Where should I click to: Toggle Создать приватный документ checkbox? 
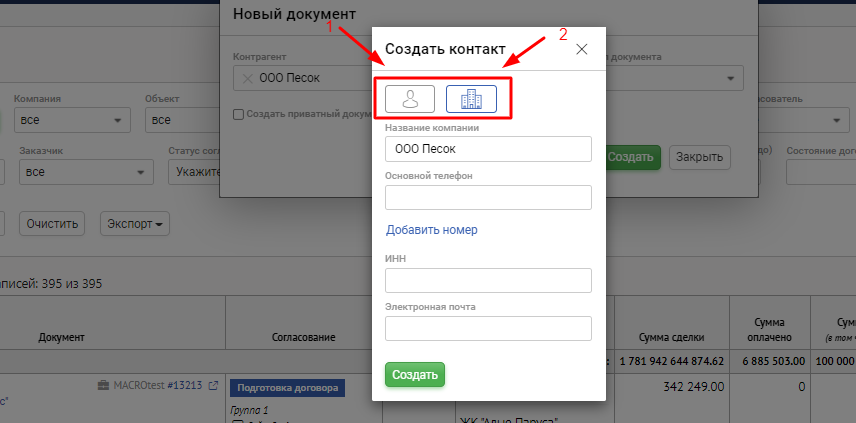[x=237, y=114]
